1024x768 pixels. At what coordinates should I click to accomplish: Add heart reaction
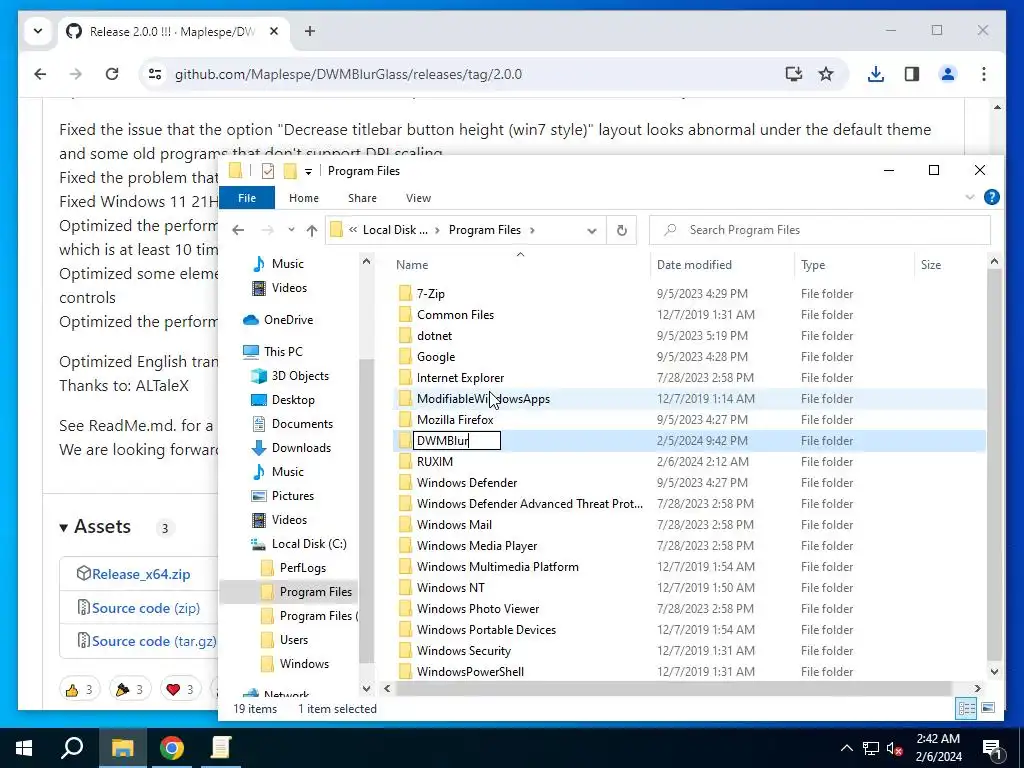180,690
